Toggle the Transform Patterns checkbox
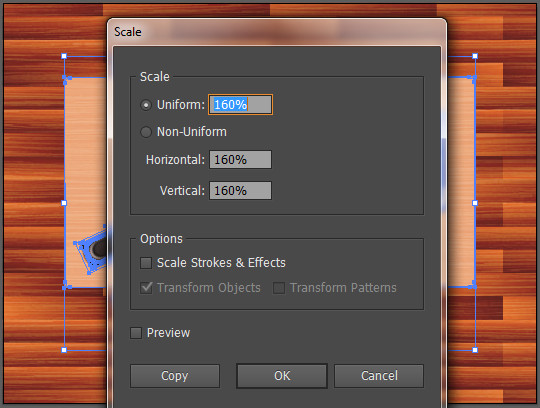Image resolution: width=540 pixels, height=408 pixels. [x=279, y=288]
